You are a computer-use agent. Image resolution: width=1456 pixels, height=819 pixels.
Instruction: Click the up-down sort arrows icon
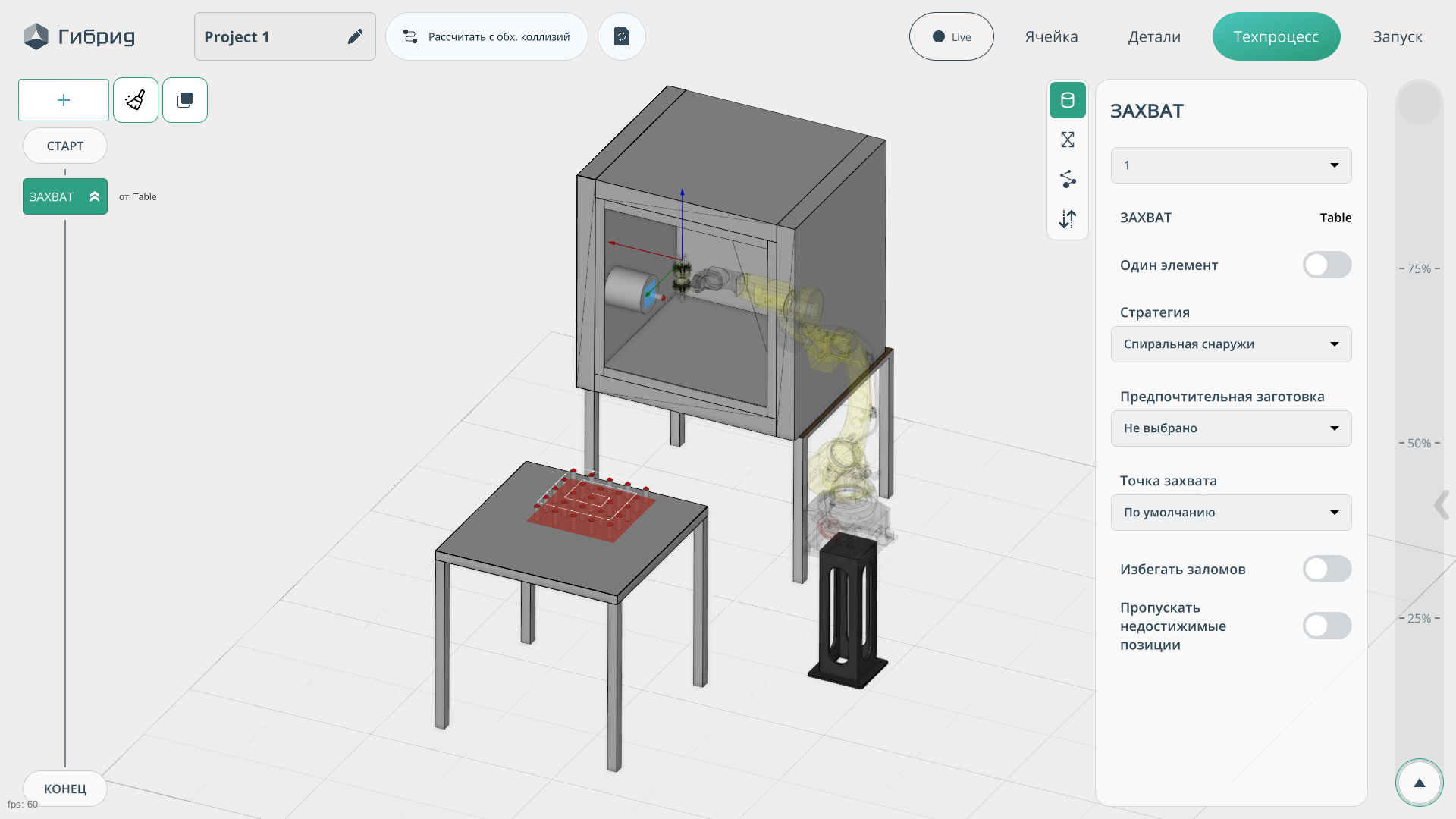tap(1067, 219)
